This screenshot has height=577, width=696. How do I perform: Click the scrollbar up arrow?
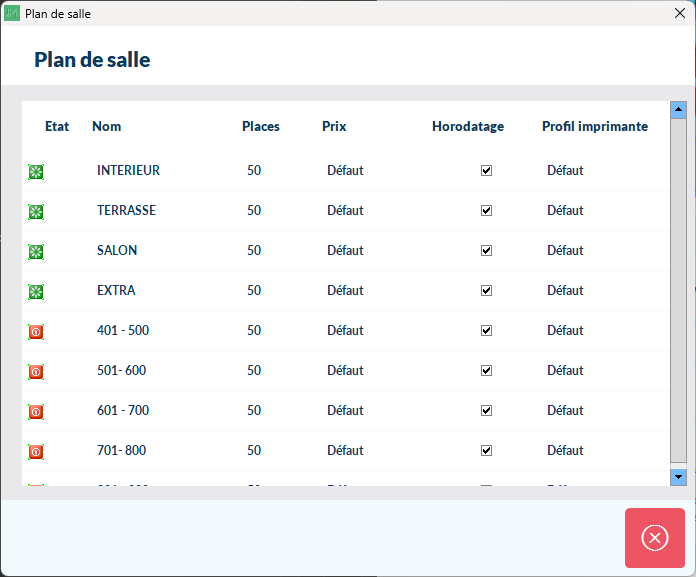(x=678, y=110)
